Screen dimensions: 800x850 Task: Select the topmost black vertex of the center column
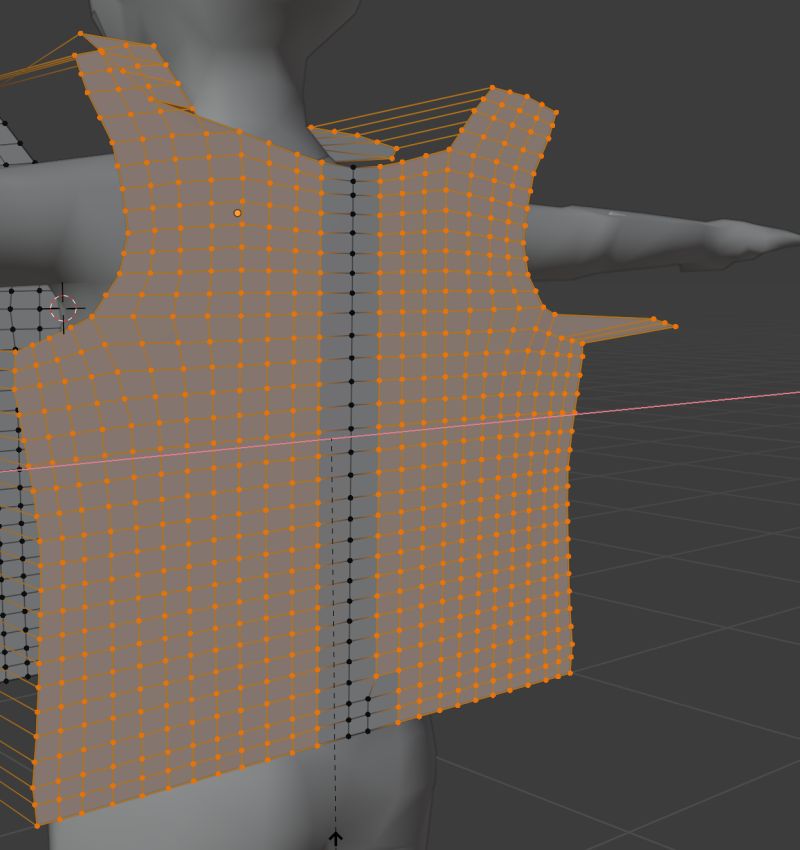click(353, 167)
